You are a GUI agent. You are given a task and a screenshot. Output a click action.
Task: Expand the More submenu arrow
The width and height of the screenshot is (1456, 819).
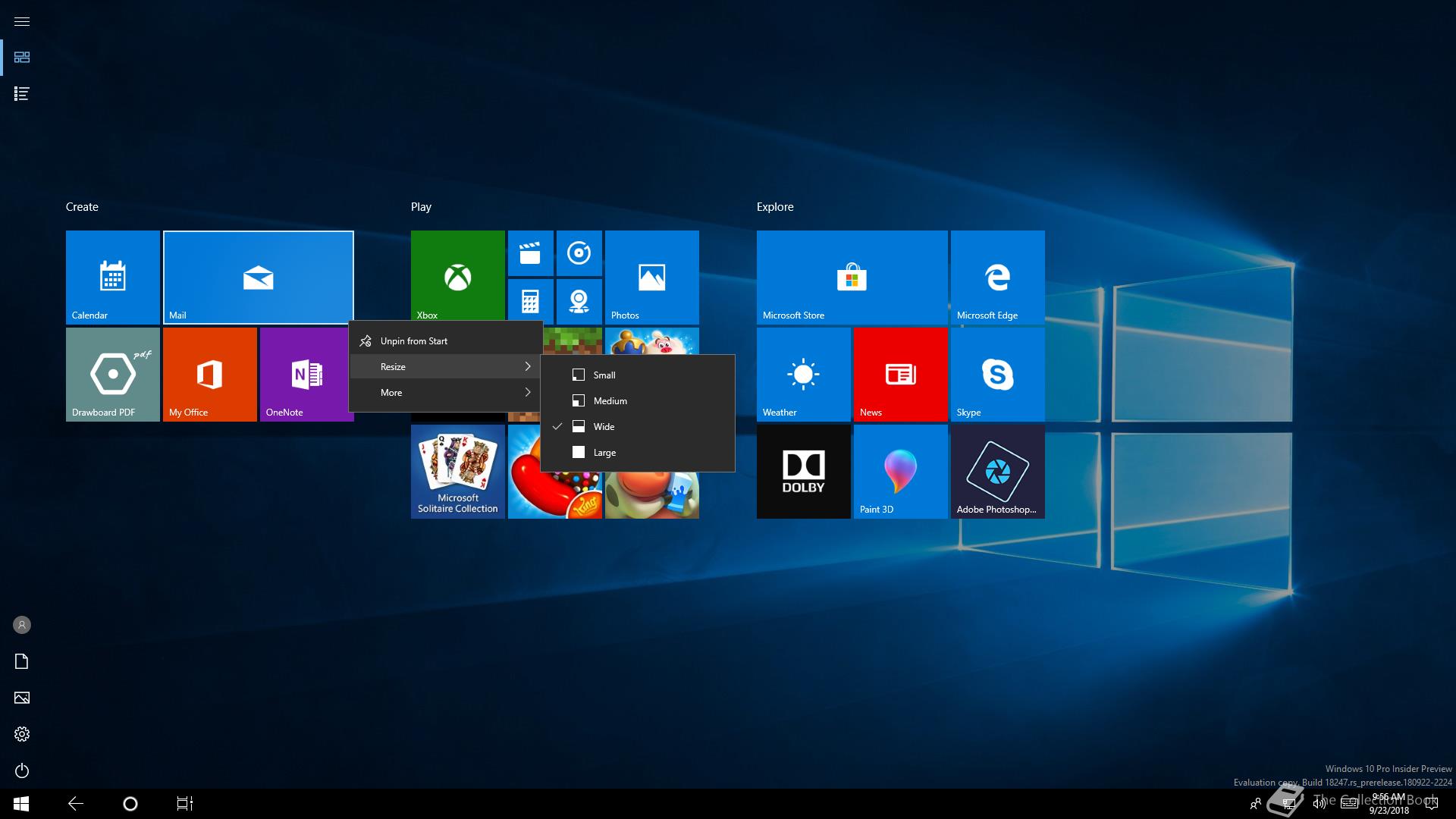tap(528, 392)
